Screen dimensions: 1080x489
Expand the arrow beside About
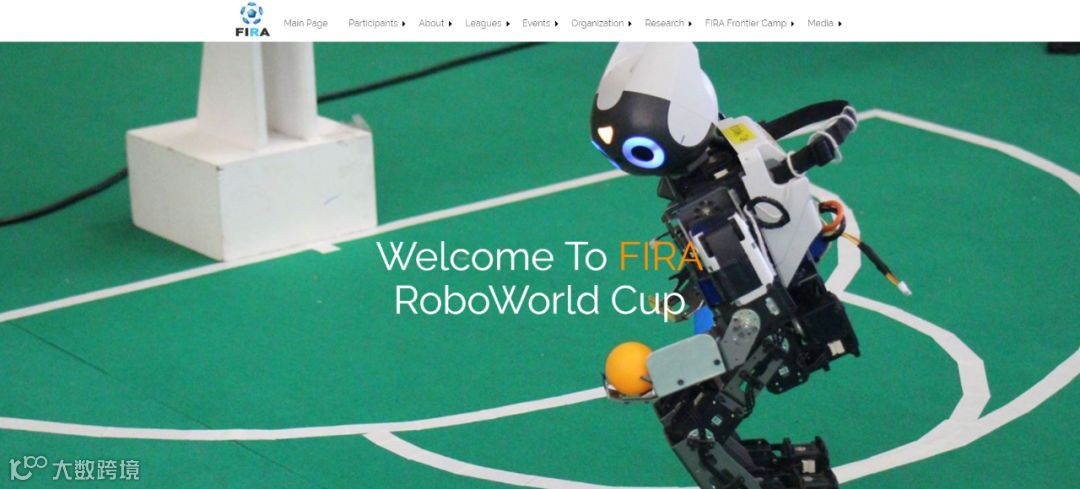pyautogui.click(x=450, y=24)
